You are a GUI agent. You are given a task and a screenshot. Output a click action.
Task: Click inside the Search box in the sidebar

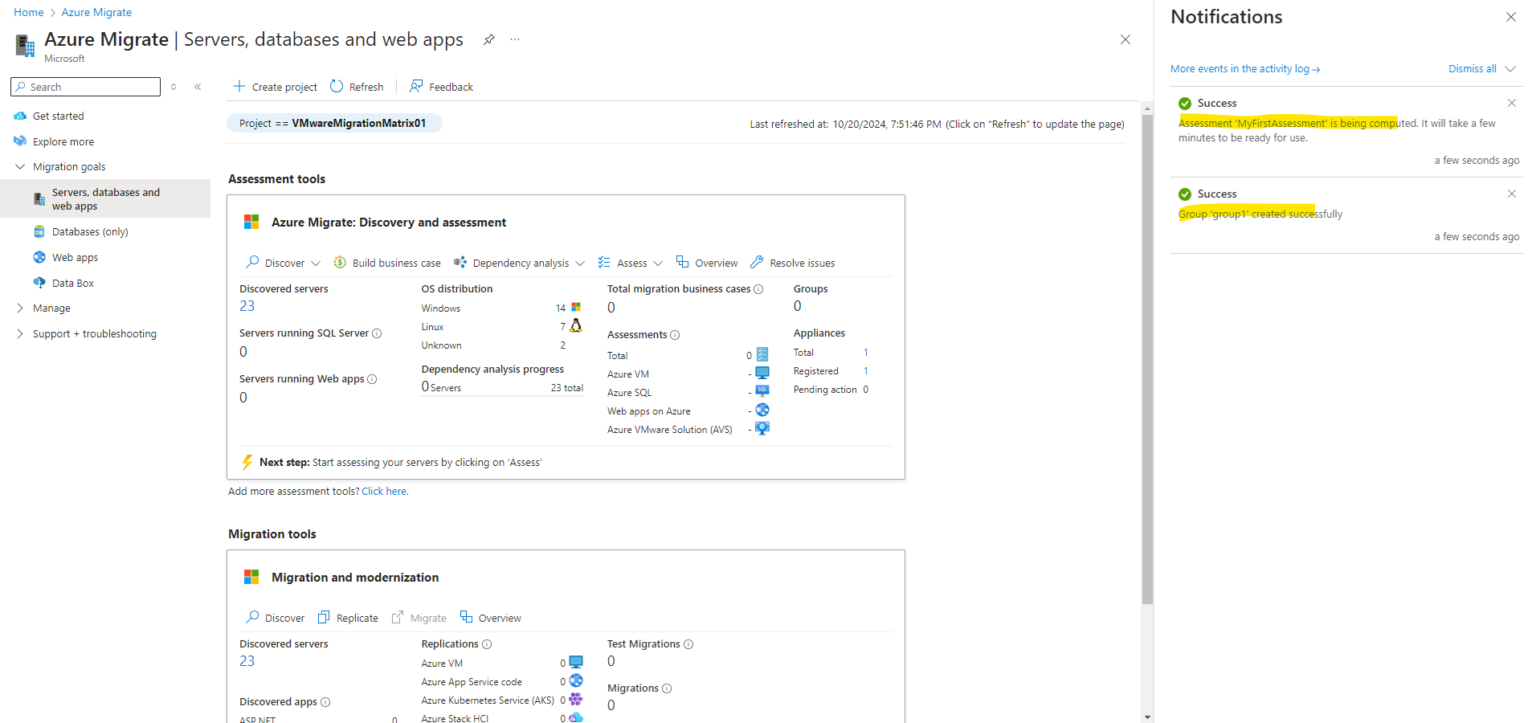85,87
